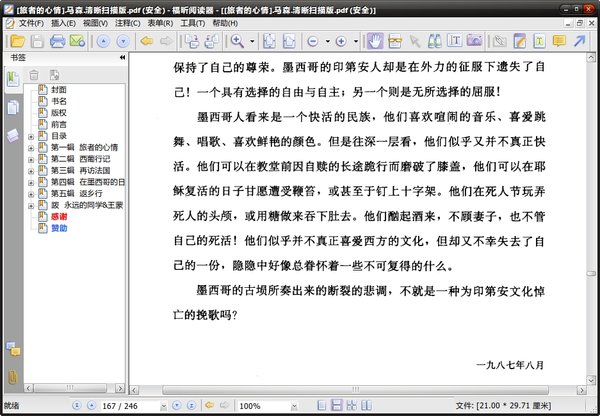Screen dimensions: 600x416
Task: Select the Select Text tool icon
Action: [x=395, y=41]
